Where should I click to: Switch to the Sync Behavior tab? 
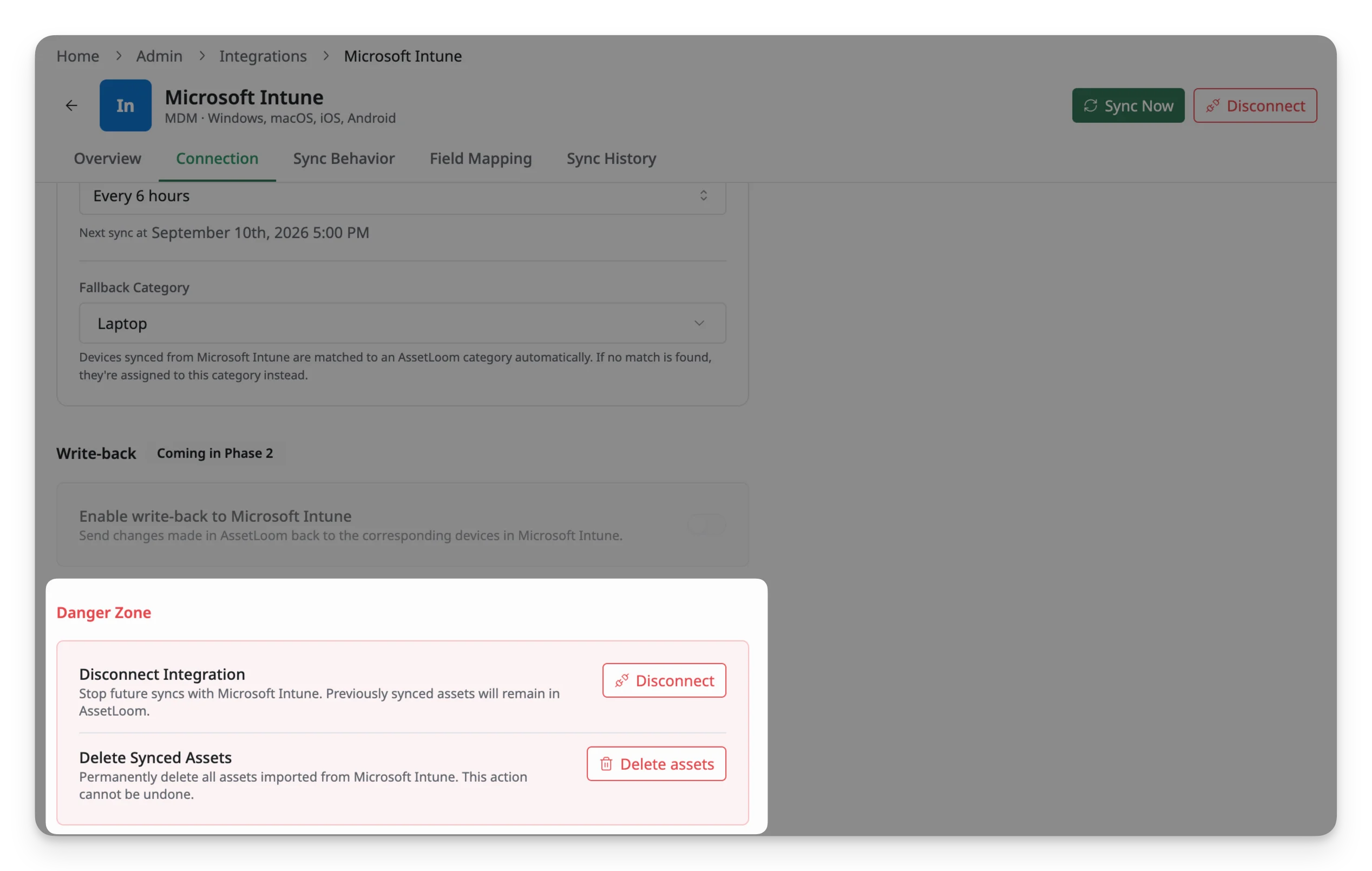[x=344, y=159]
